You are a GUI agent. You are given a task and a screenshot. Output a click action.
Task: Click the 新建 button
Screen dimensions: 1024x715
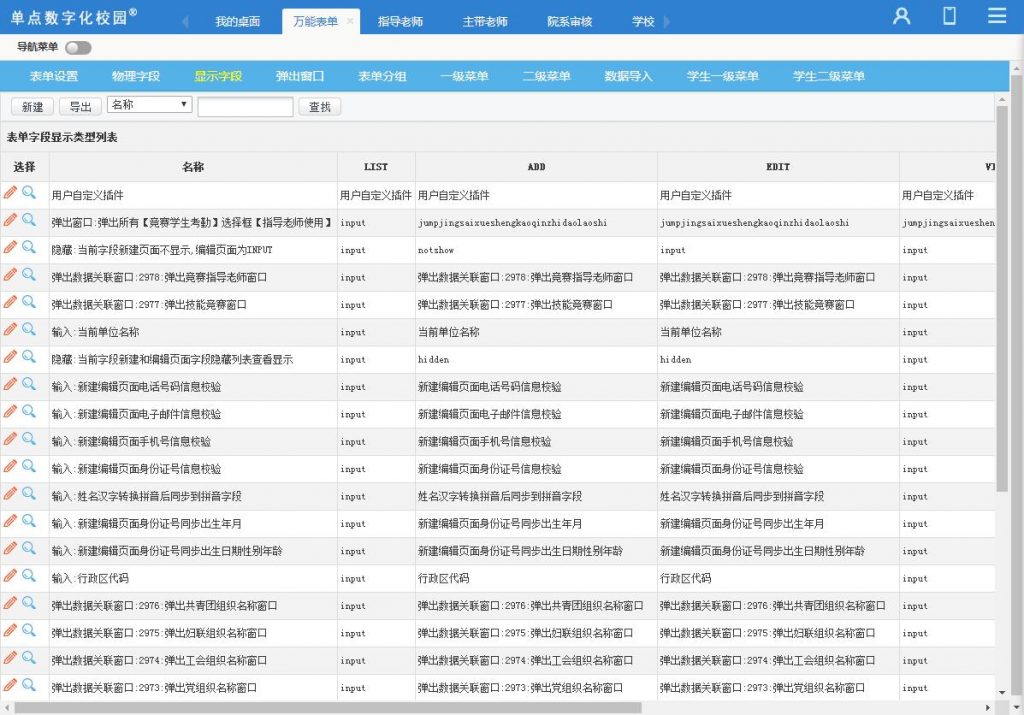tap(33, 106)
